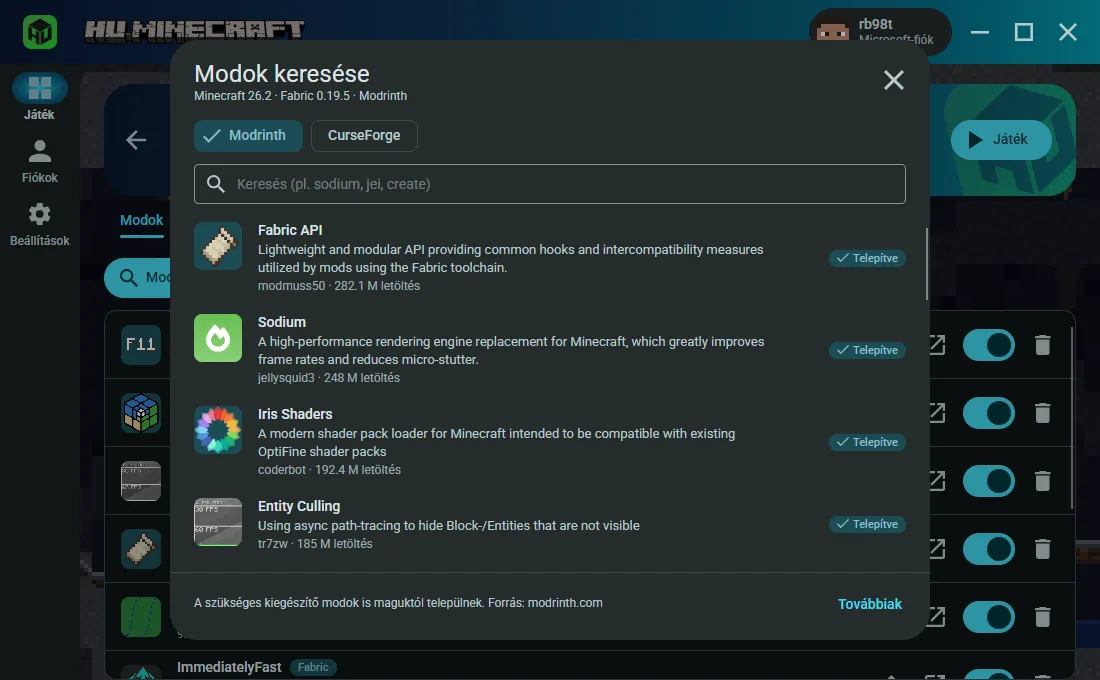Open the second installed mod's external link
This screenshot has height=680, width=1100.
pos(938,413)
